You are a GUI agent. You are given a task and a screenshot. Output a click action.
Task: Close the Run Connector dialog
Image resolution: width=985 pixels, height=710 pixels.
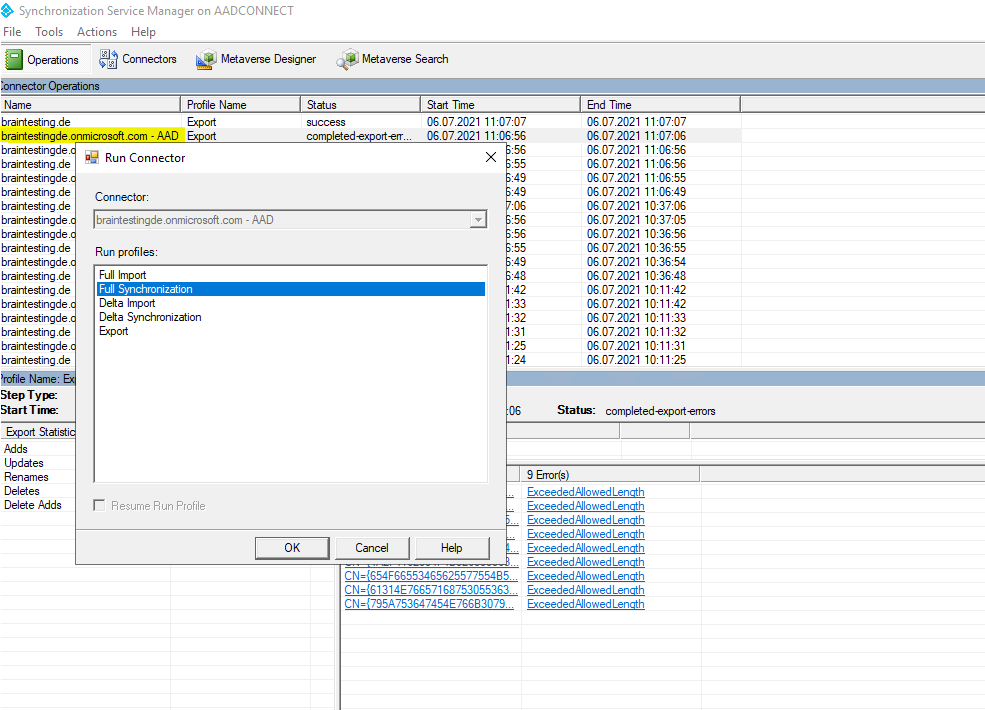pos(491,157)
